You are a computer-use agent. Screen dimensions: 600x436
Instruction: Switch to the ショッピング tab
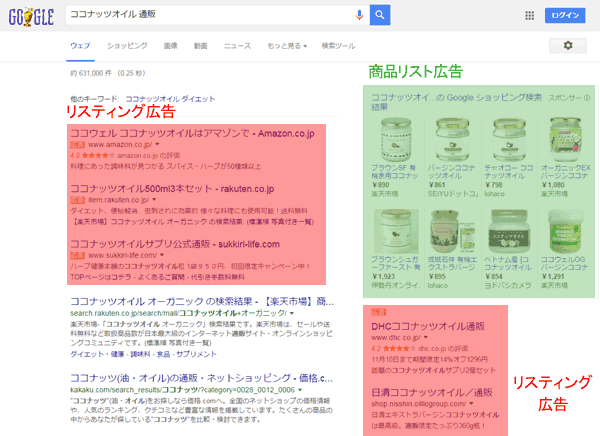tap(127, 46)
